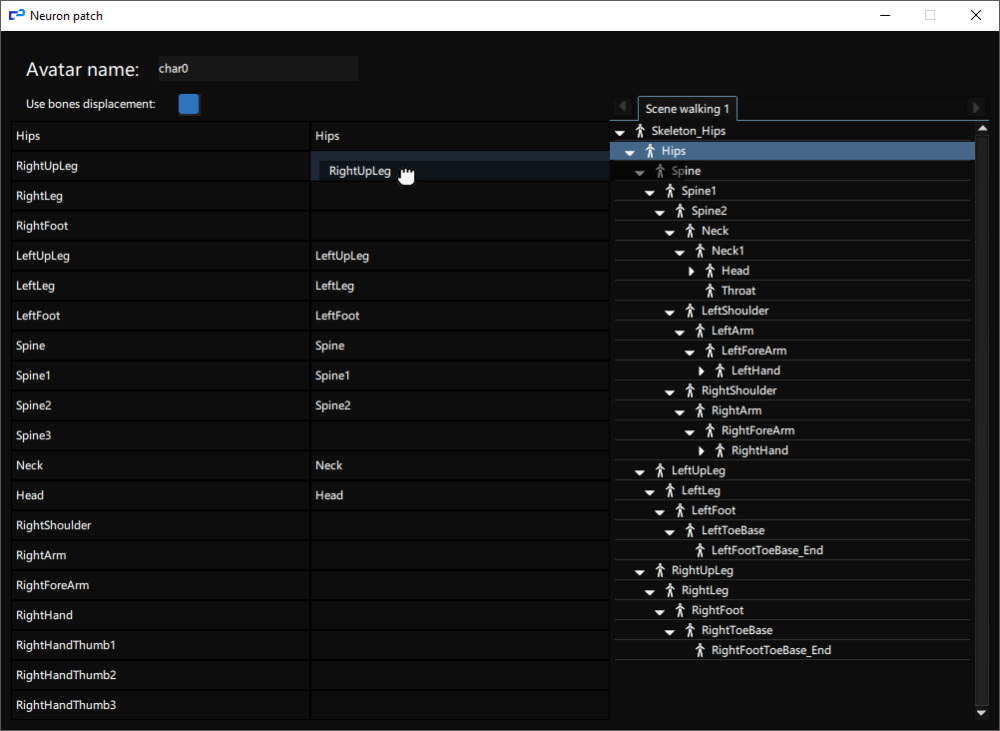Click the Avatar name input field
The width and height of the screenshot is (1000, 731).
coord(258,68)
